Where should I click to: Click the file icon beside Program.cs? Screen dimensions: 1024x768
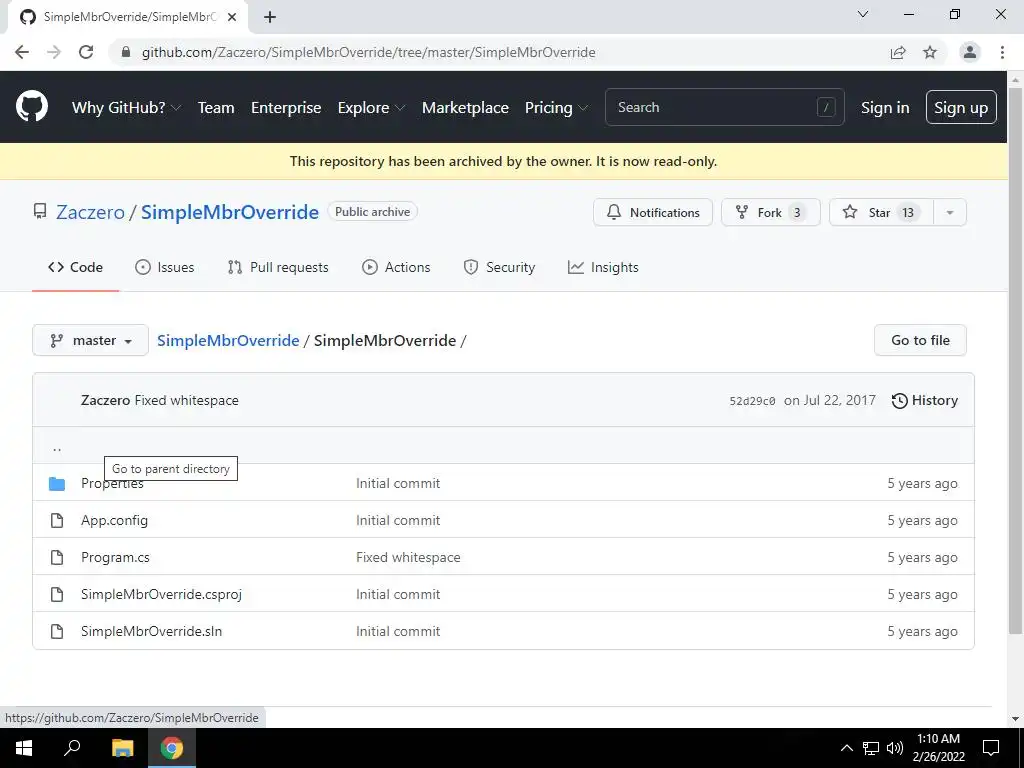tap(57, 558)
